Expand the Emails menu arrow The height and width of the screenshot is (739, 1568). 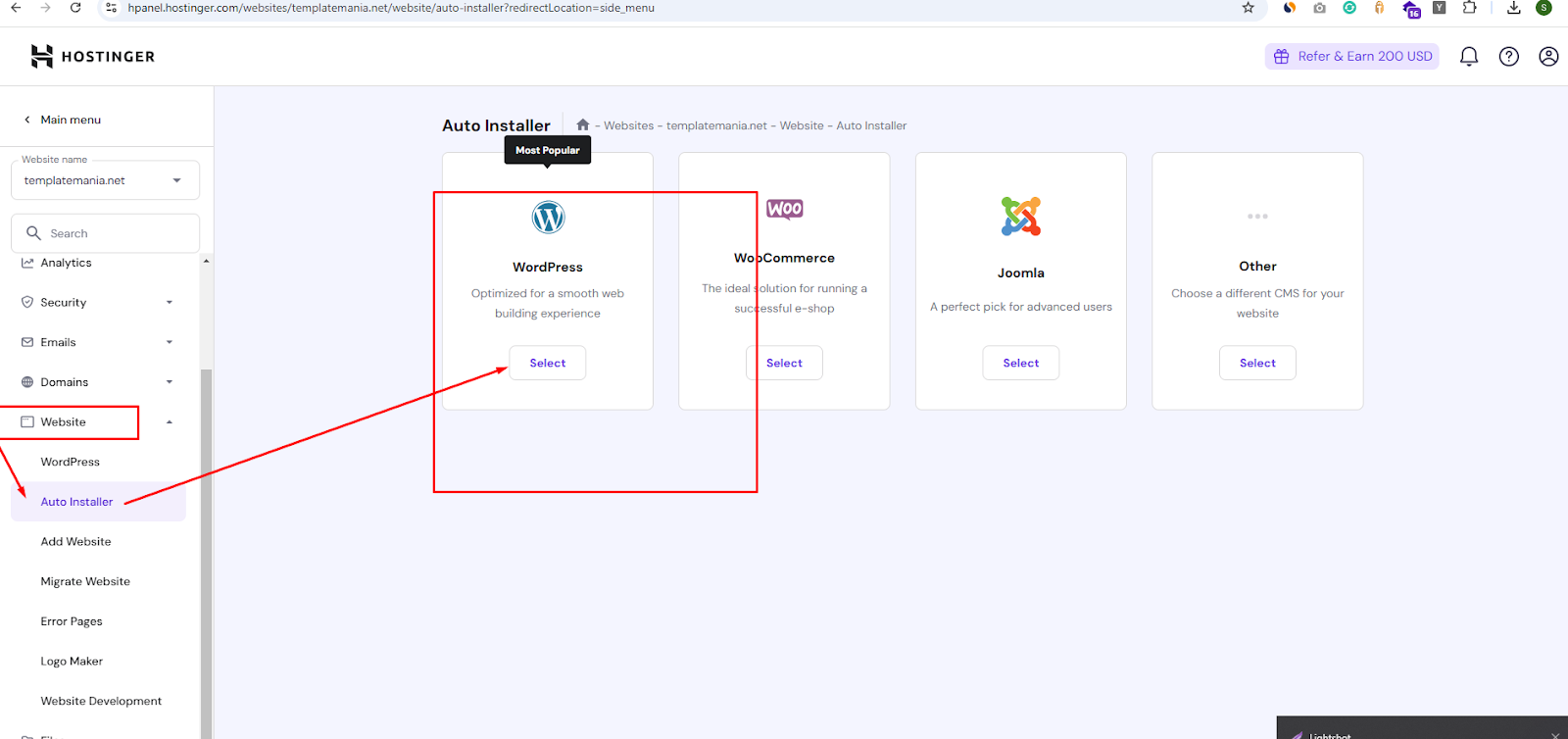tap(170, 342)
